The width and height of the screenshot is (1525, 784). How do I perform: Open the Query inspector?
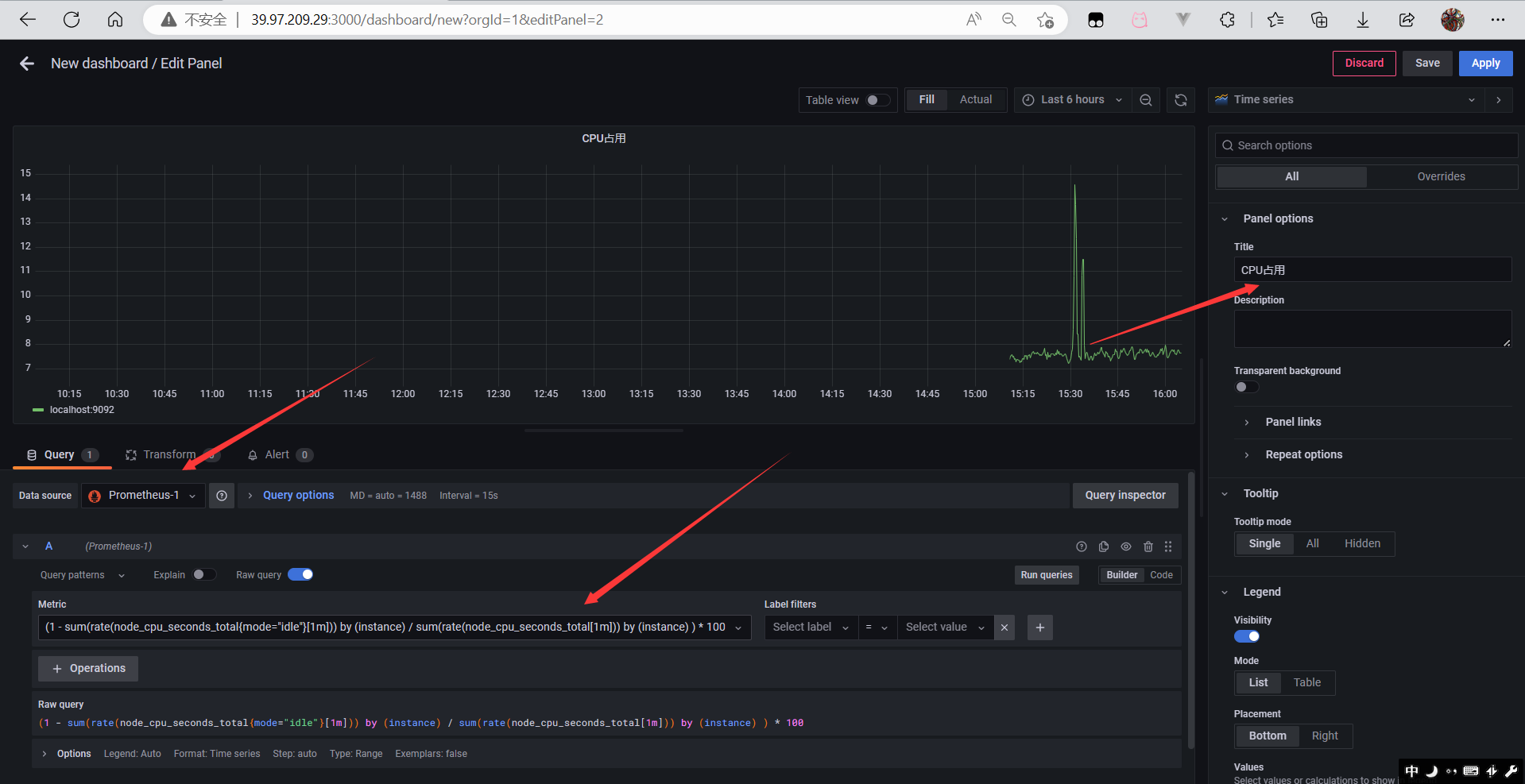coord(1125,496)
